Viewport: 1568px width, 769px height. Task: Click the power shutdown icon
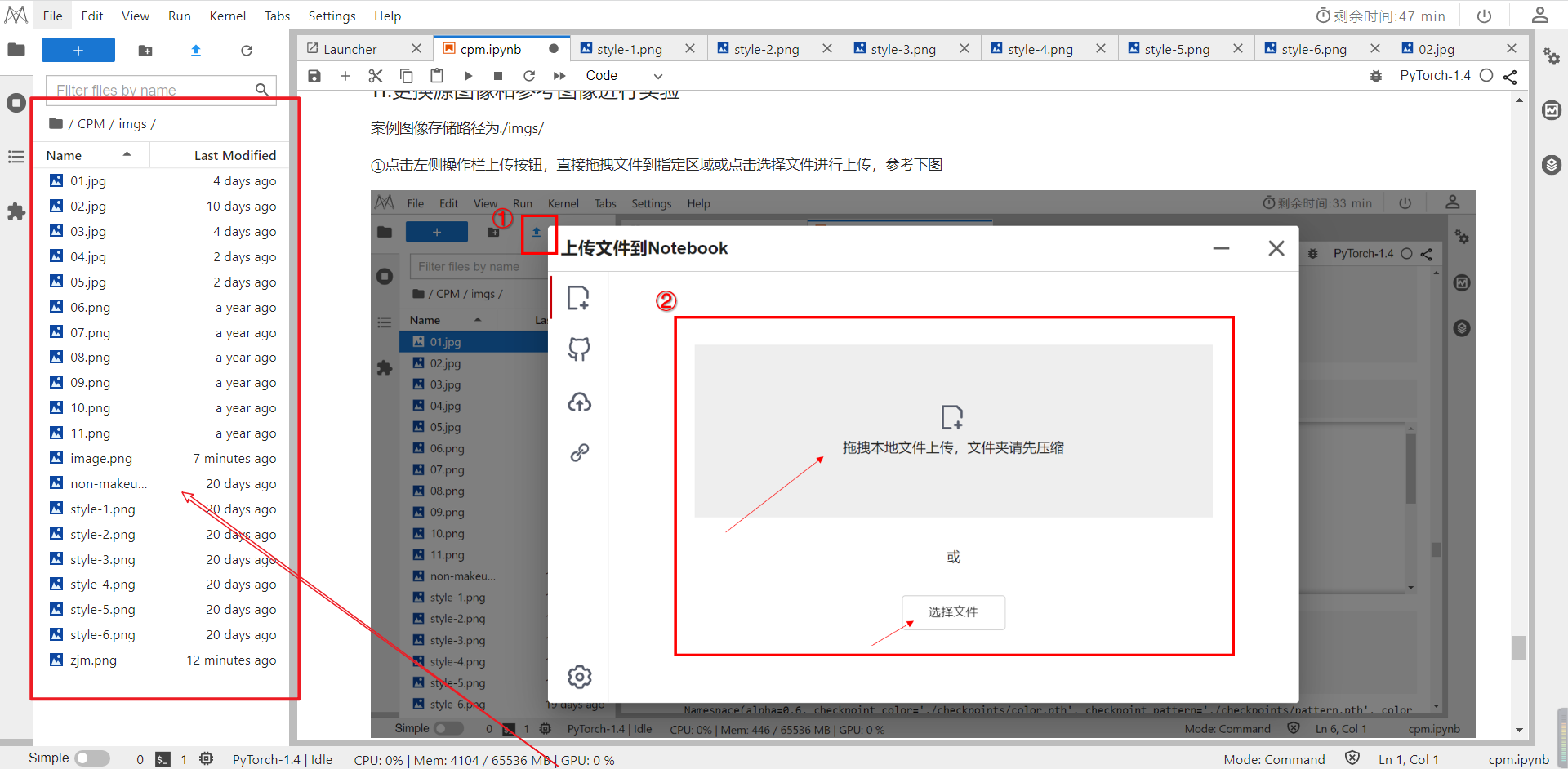coord(1485,16)
